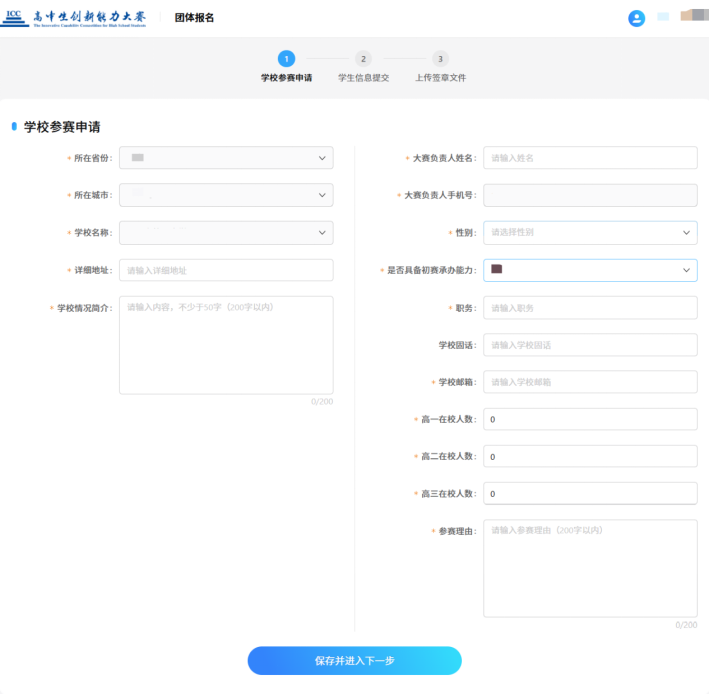This screenshot has height=694, width=709.
Task: Select step 2 student info circle
Action: click(x=363, y=59)
